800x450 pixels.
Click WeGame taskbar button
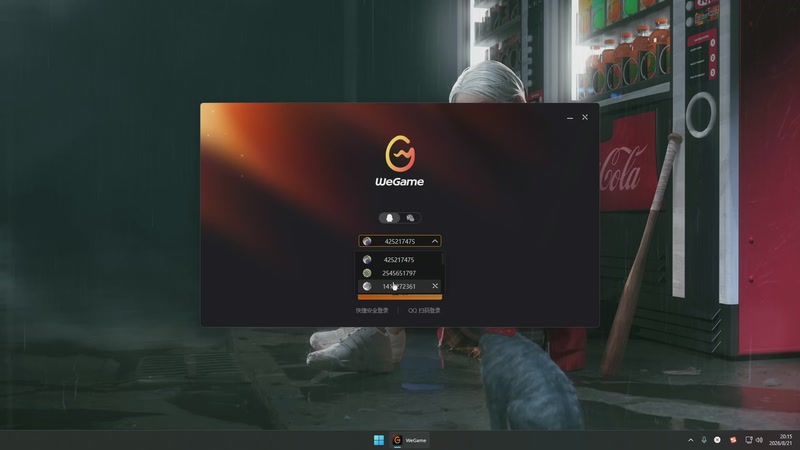(x=409, y=440)
